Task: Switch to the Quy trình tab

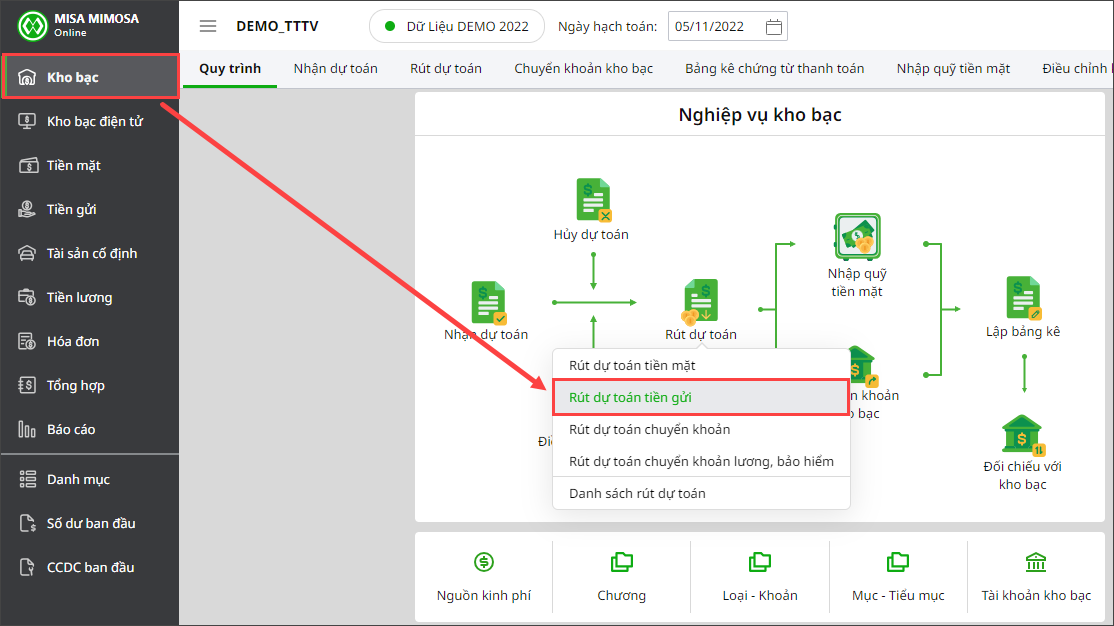Action: pos(230,69)
